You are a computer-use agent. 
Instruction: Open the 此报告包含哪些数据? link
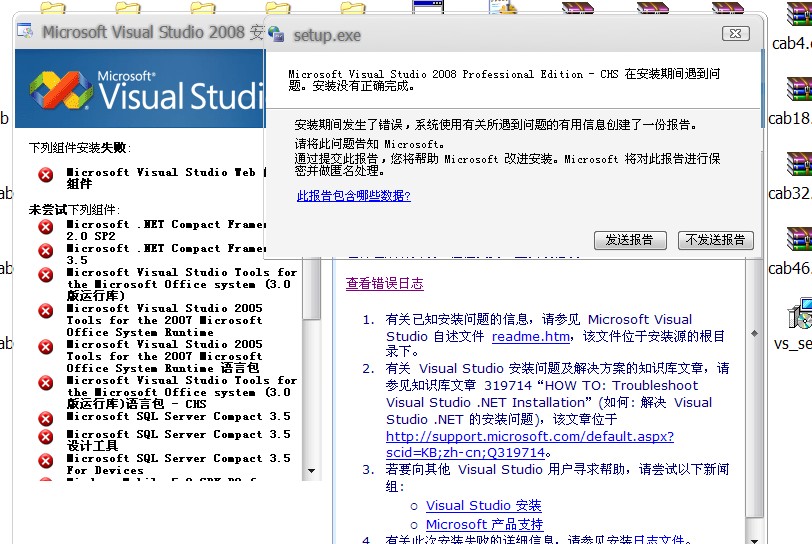click(x=354, y=196)
